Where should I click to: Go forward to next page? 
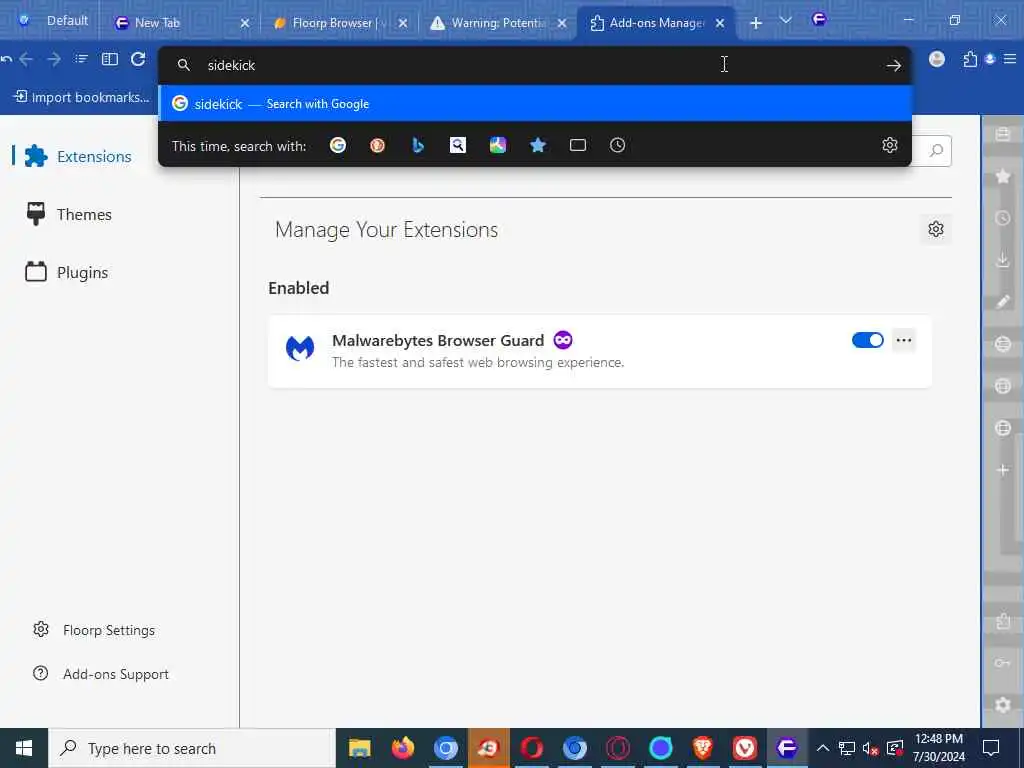click(x=54, y=59)
